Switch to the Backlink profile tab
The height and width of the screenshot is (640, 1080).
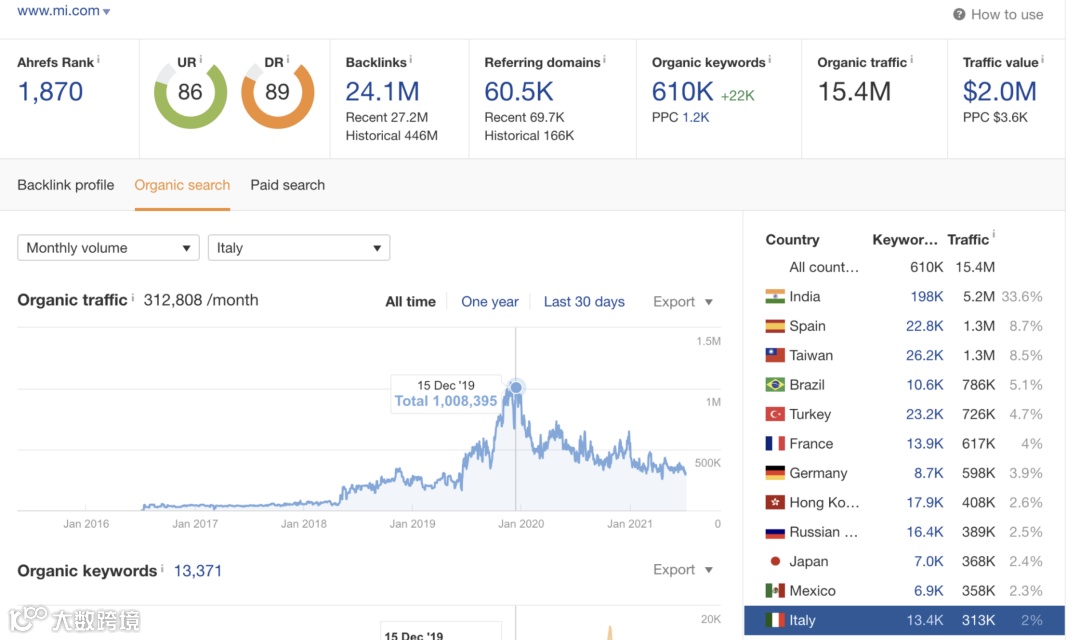65,185
